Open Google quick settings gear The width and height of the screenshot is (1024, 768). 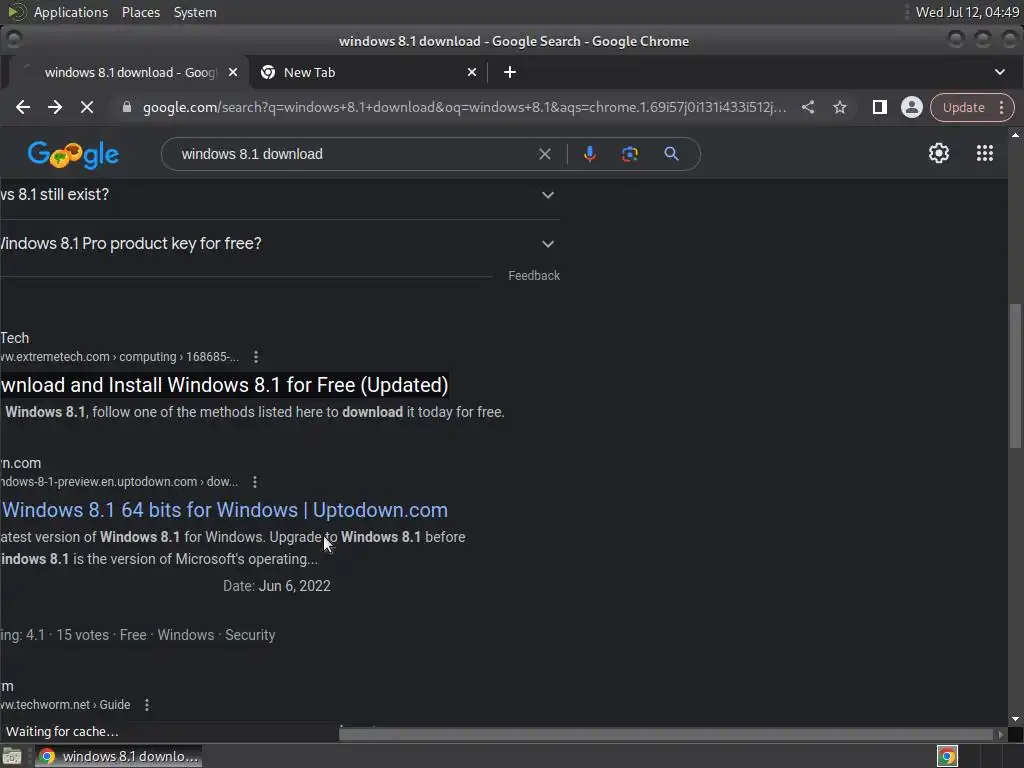(x=939, y=153)
